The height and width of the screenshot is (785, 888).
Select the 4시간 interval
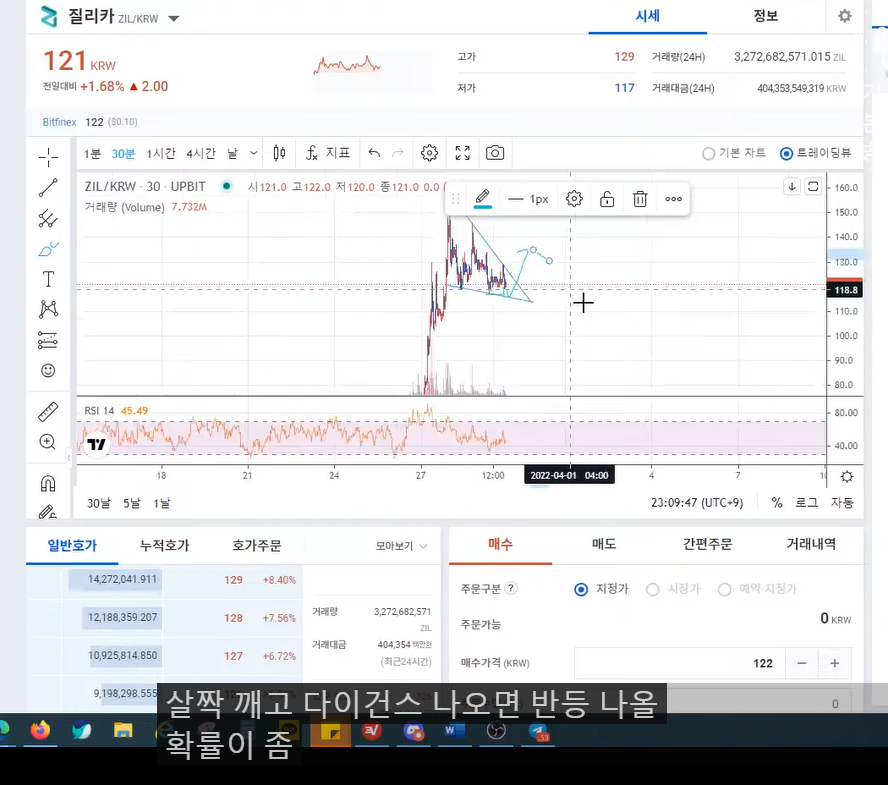click(x=201, y=153)
